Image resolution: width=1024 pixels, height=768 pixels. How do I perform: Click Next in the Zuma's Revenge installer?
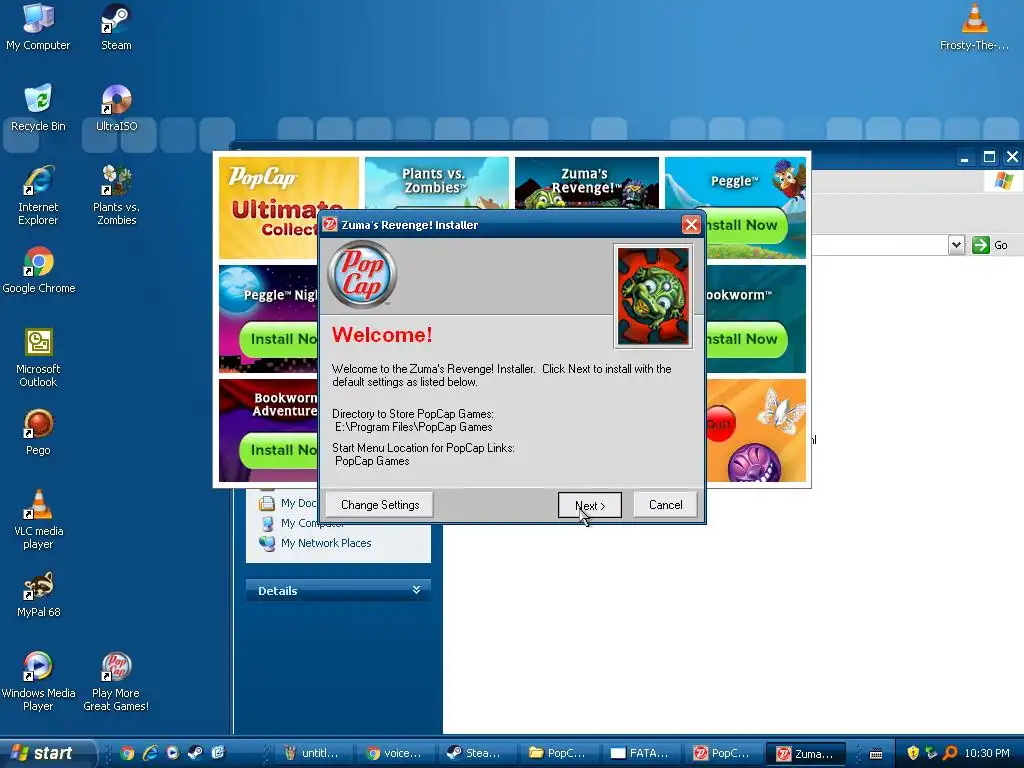[590, 505]
